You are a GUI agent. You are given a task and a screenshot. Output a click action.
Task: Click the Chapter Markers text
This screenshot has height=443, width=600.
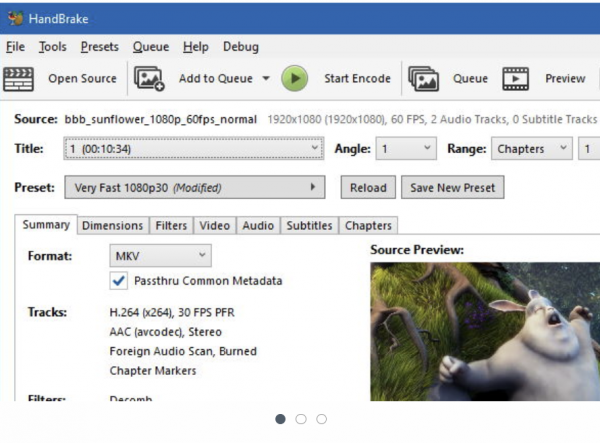coord(153,370)
